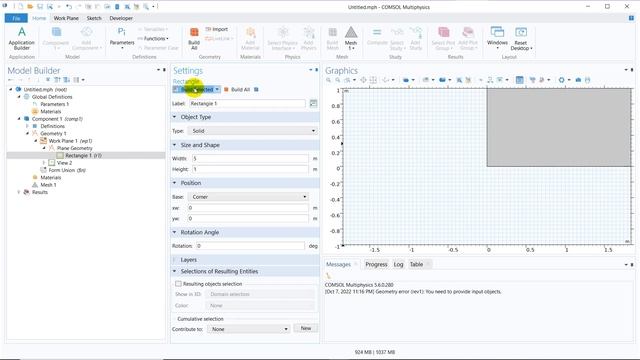Switch to the Sketch ribbon tab
This screenshot has width=640, height=360.
pyautogui.click(x=94, y=18)
